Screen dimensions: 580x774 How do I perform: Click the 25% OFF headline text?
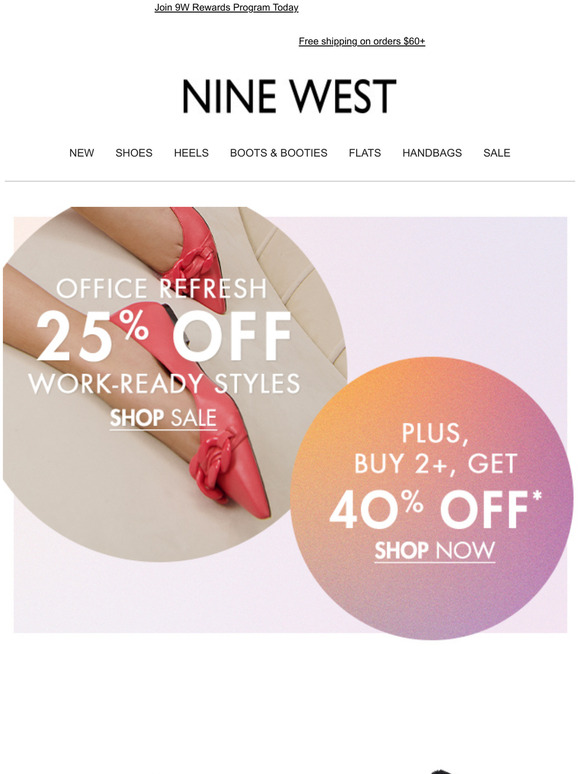[164, 337]
